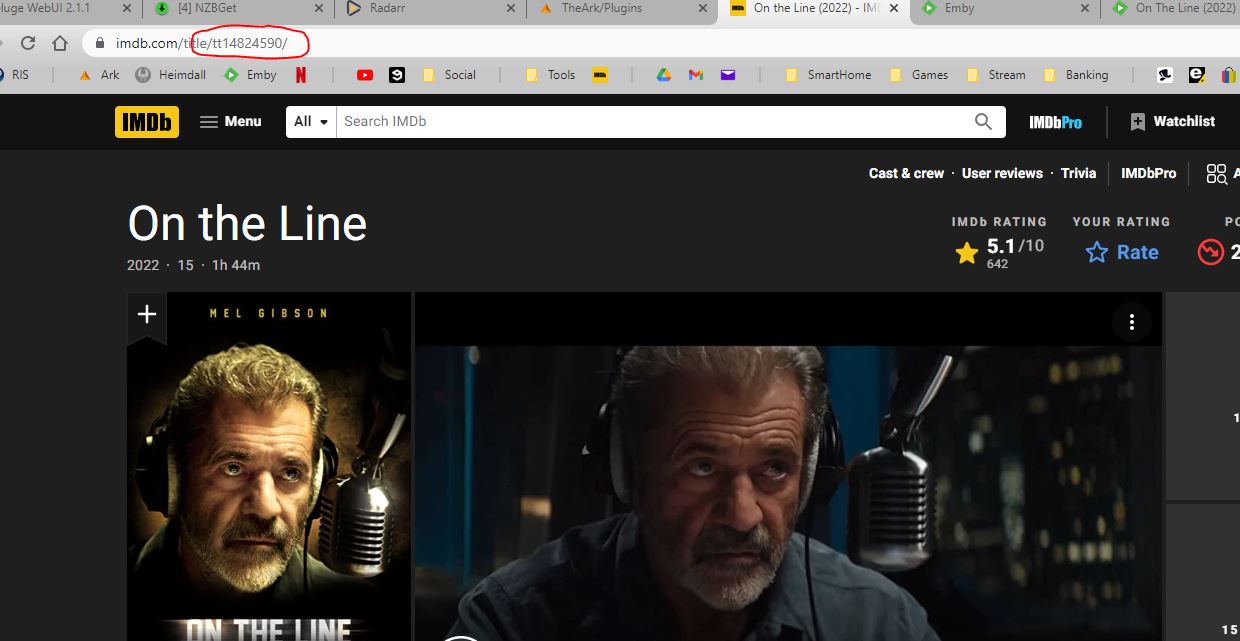Open the Netflix bookmark icon
Viewport: 1240px width, 641px height.
pos(300,75)
